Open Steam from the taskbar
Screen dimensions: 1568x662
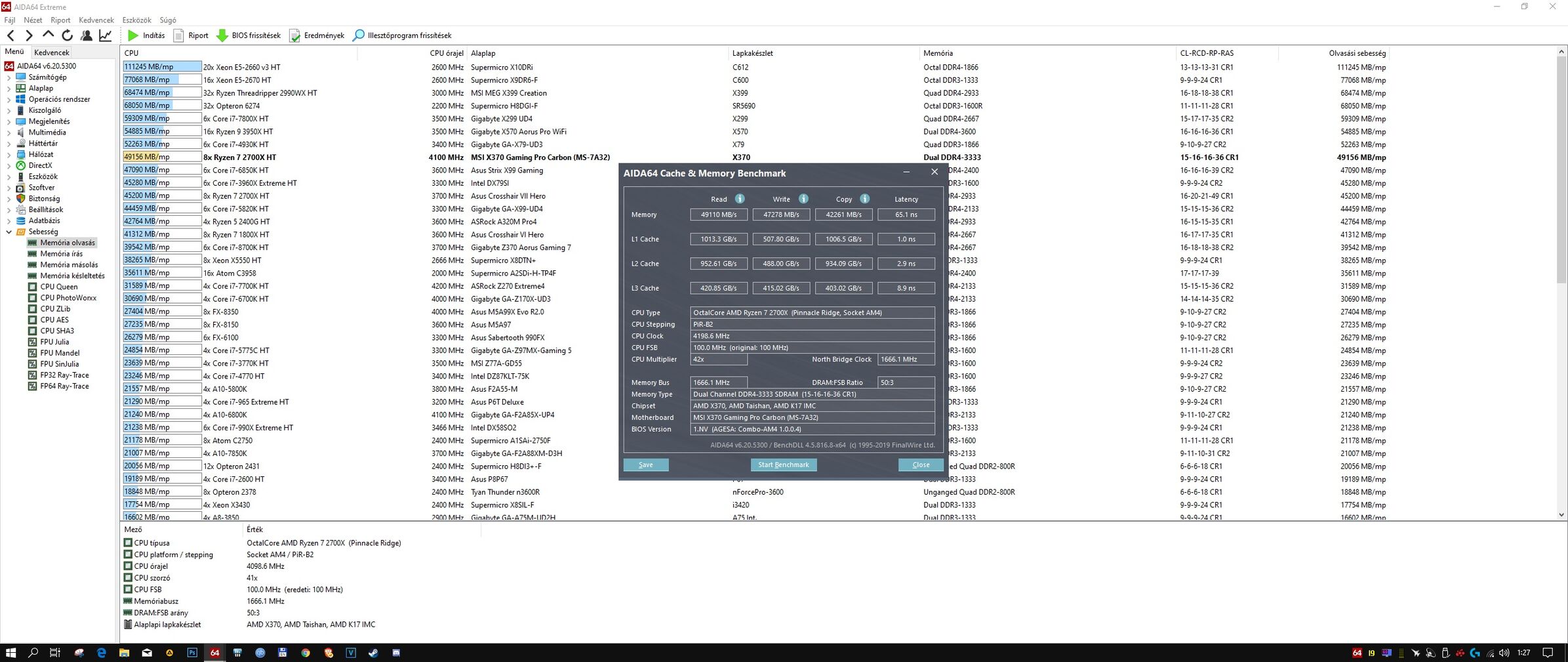pos(373,653)
